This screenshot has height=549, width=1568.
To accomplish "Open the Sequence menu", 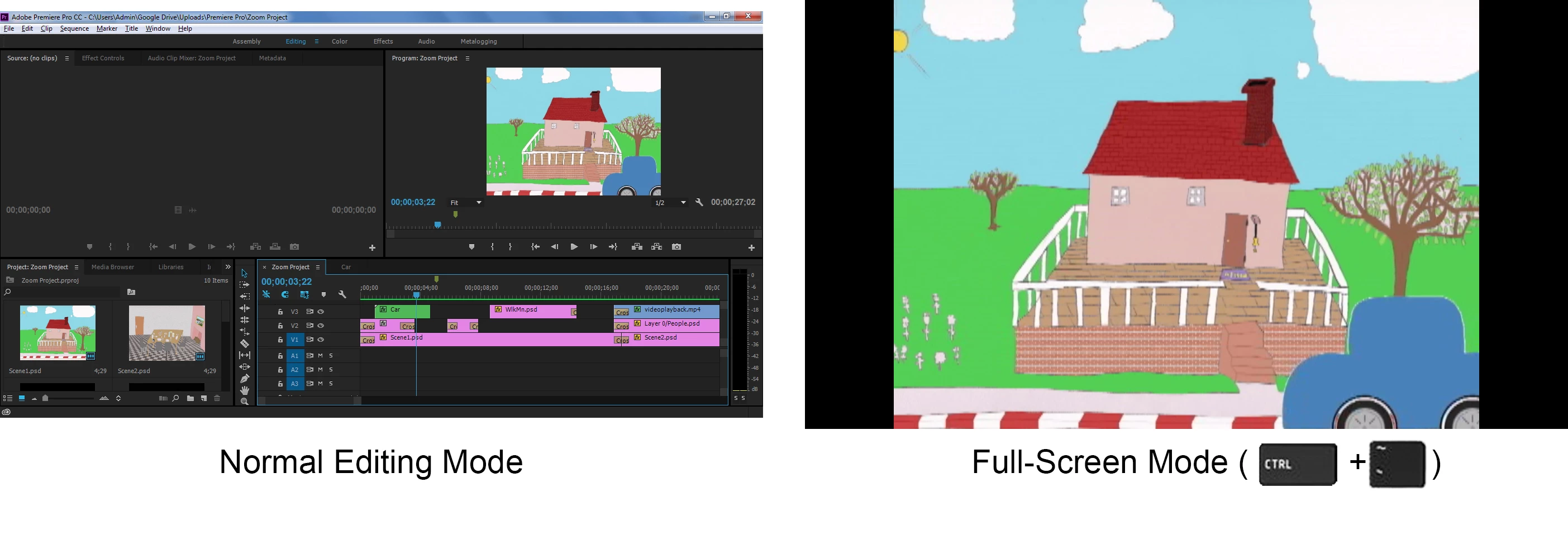I will (74, 28).
